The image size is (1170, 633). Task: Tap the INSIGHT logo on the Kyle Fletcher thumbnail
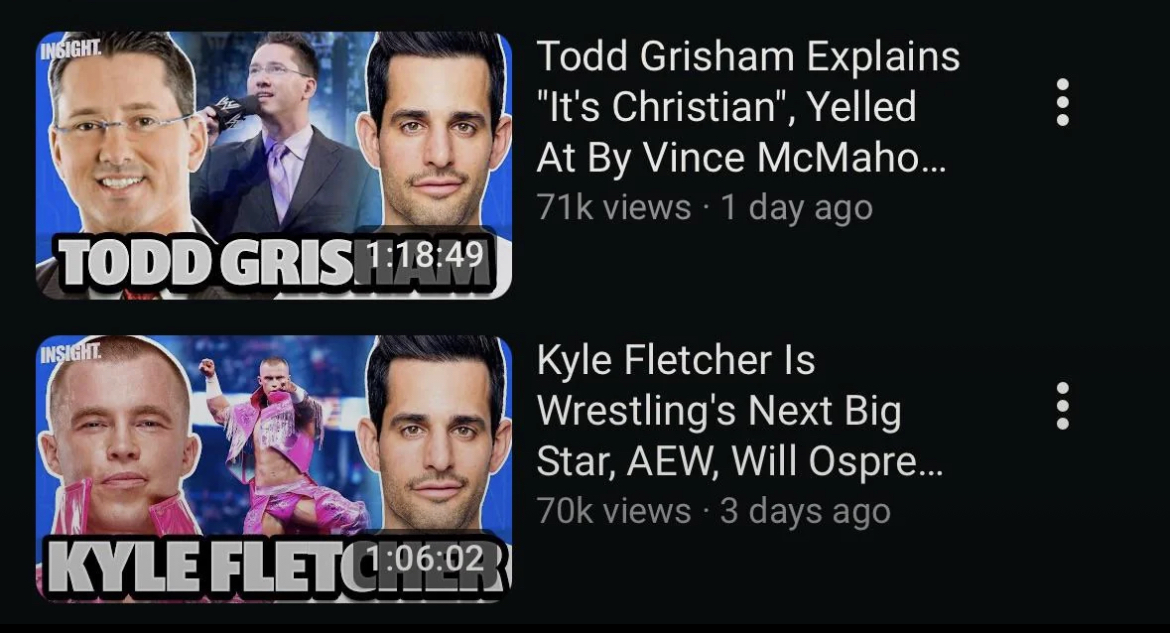(71, 353)
